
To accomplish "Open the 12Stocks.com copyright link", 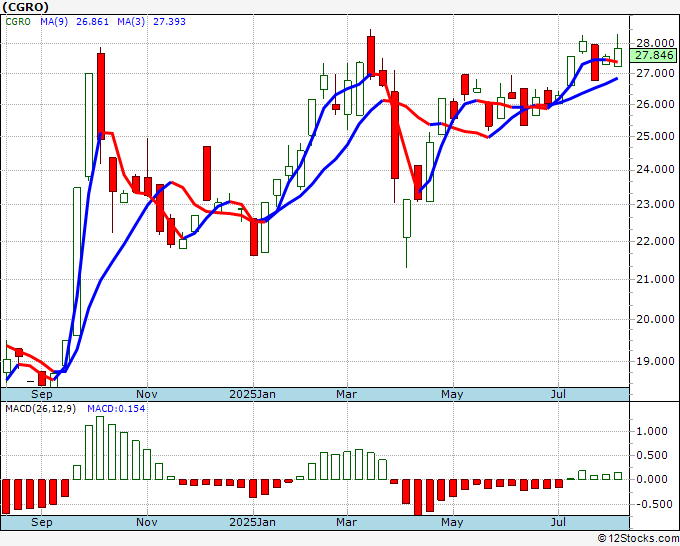I will pos(638,538).
